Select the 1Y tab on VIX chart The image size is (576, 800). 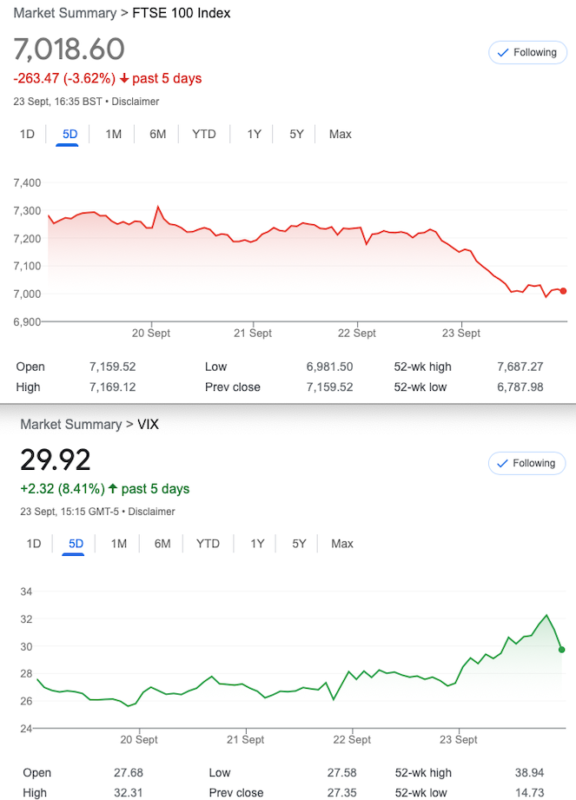(x=257, y=544)
